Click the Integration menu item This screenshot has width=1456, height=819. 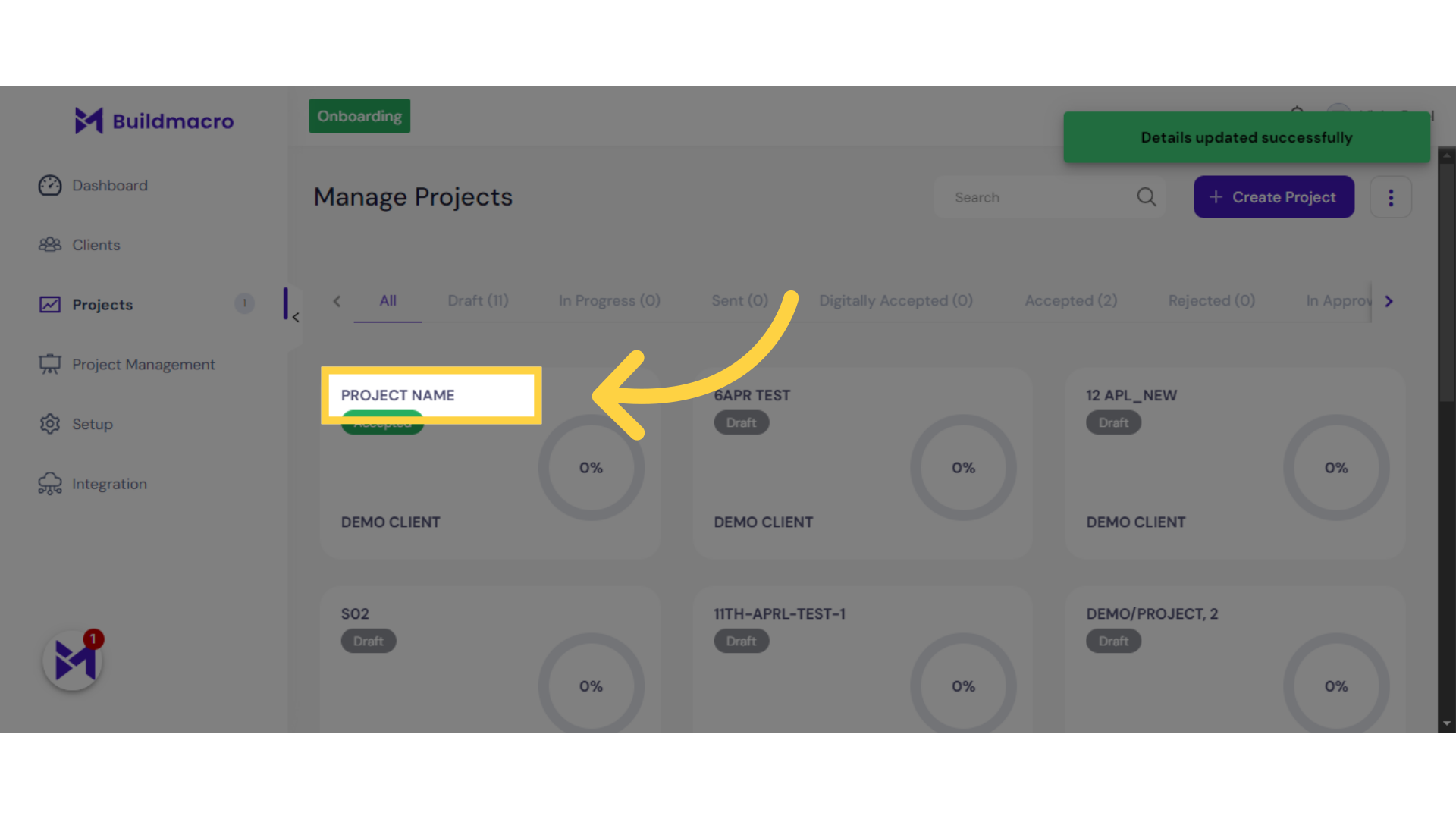[109, 483]
